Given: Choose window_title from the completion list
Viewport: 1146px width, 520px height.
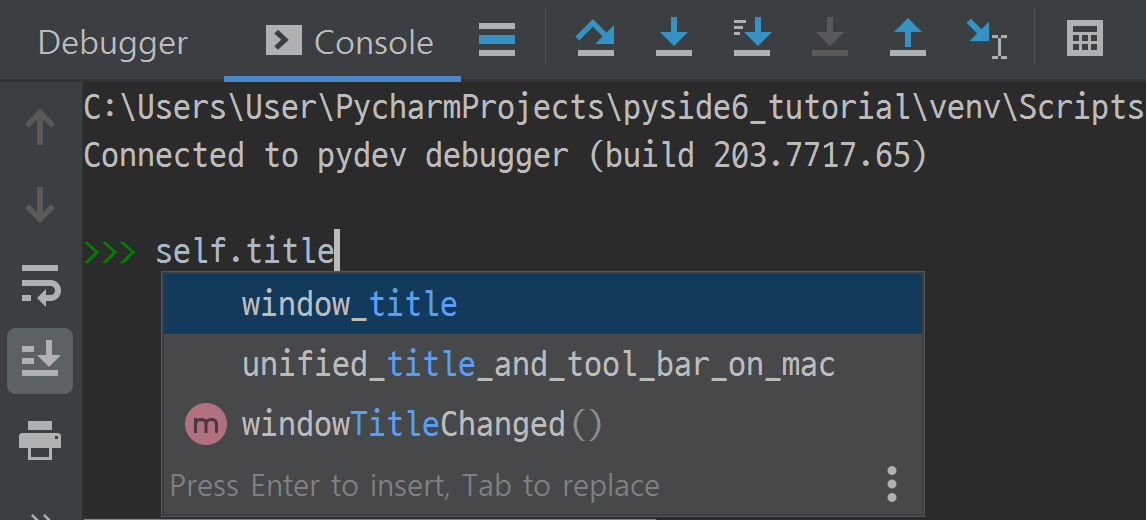Looking at the screenshot, I should (542, 304).
